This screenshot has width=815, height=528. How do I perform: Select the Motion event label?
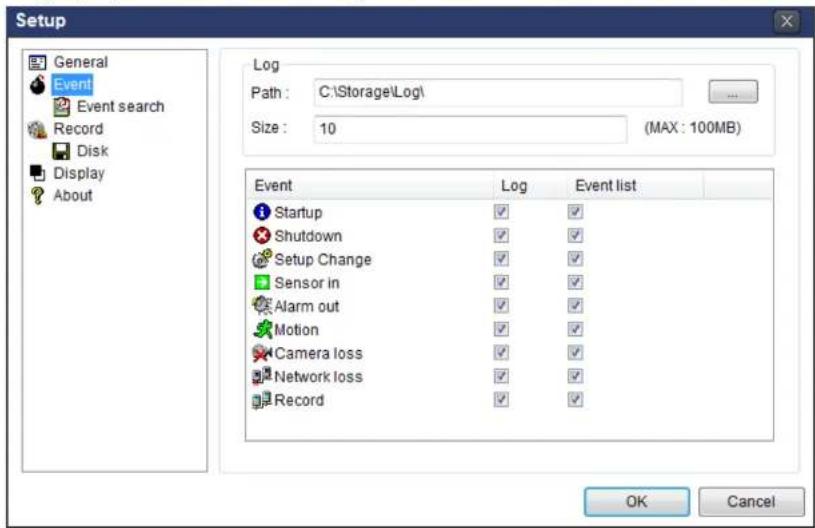click(x=296, y=329)
